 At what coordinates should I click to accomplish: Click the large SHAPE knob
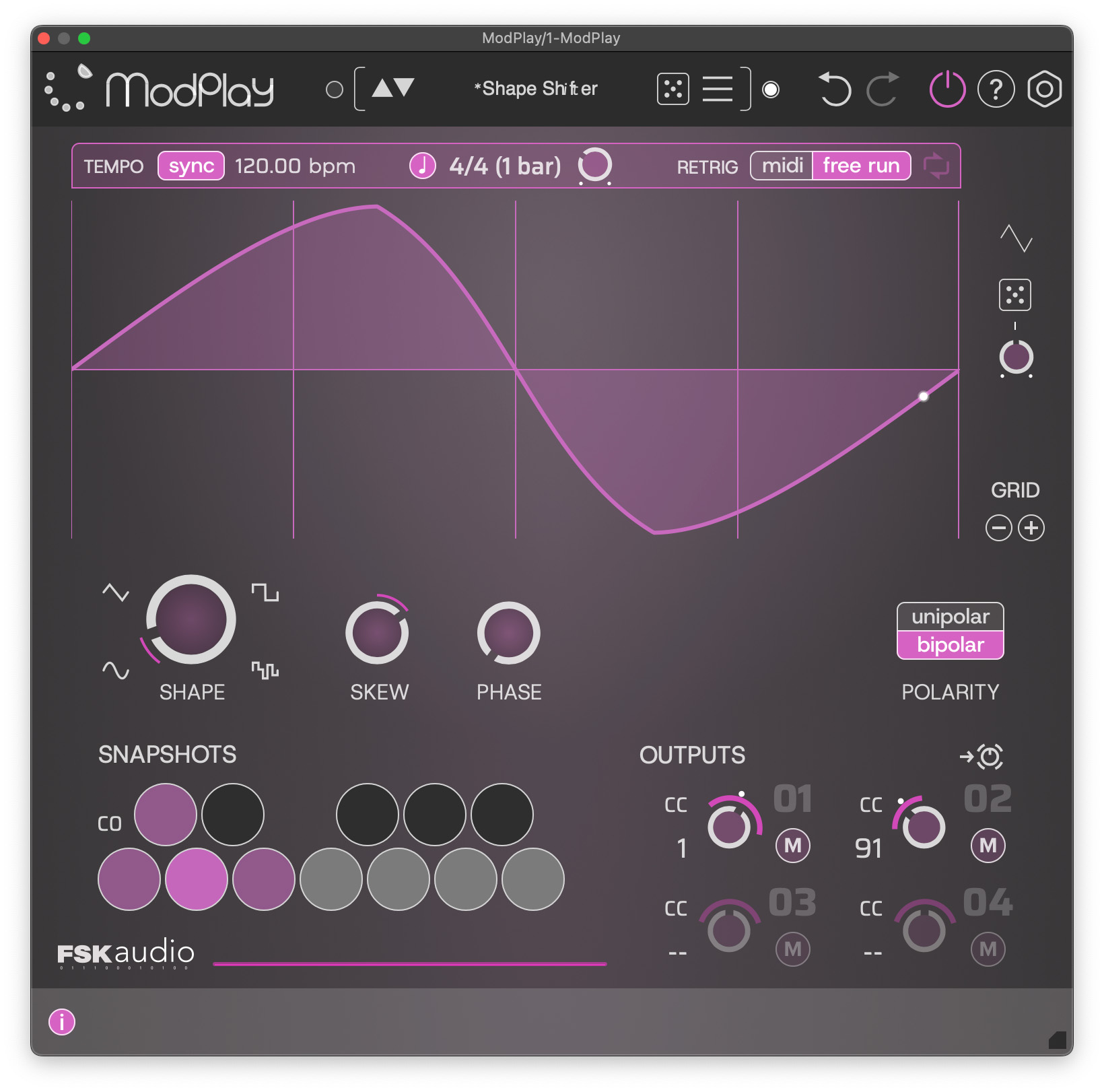[191, 619]
